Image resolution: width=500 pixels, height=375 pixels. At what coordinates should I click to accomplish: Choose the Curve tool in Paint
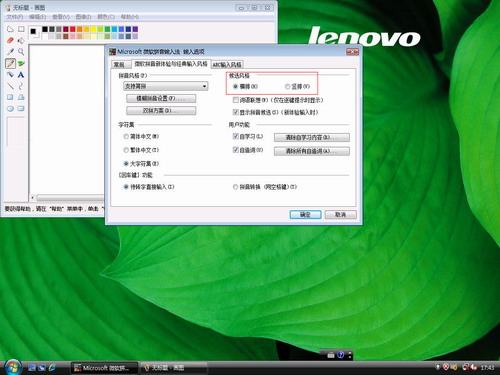[21, 86]
